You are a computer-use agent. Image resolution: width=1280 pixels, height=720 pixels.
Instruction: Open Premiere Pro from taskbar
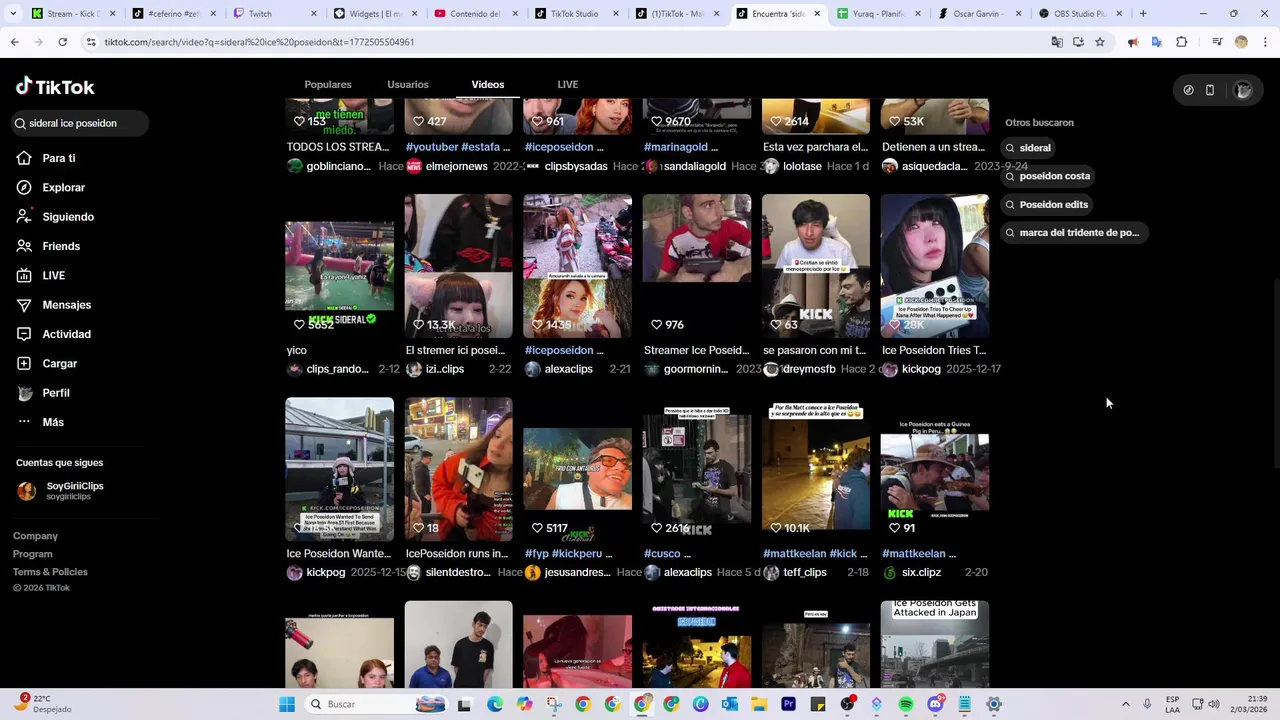[789, 704]
